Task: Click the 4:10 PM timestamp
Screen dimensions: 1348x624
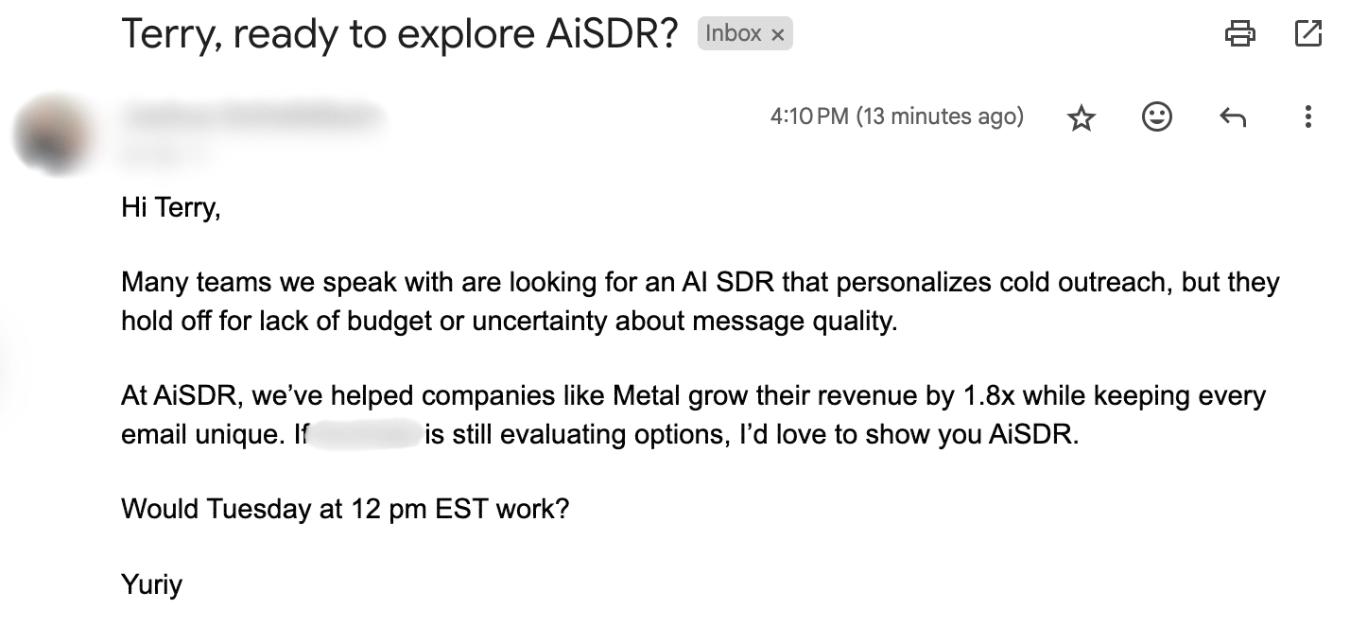Action: tap(896, 117)
